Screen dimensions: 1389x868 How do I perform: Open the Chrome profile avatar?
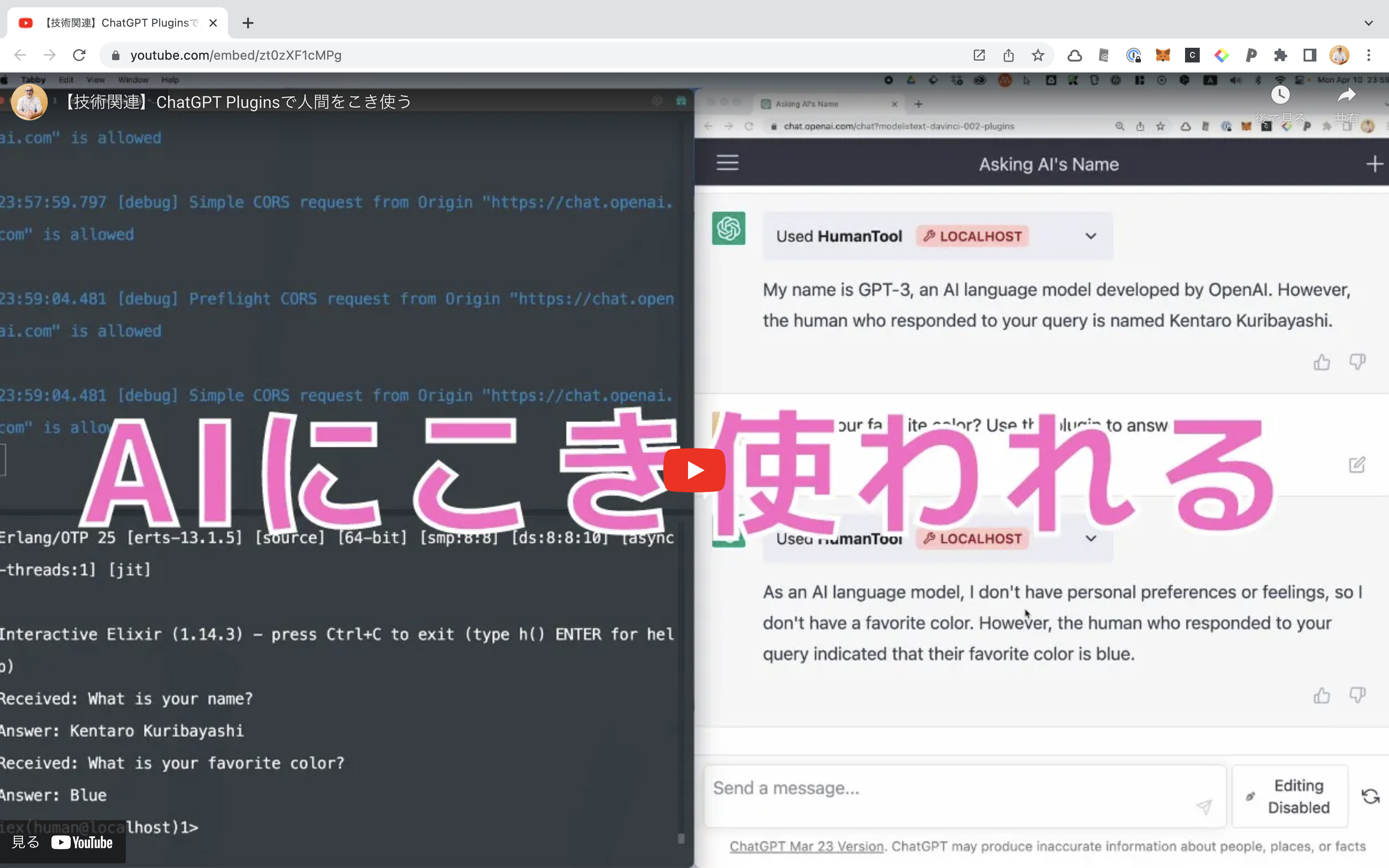pos(1339,55)
